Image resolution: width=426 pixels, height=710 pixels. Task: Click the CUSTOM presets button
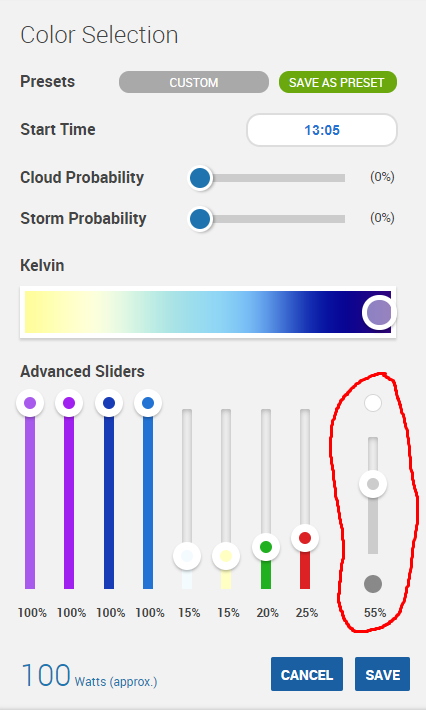194,82
